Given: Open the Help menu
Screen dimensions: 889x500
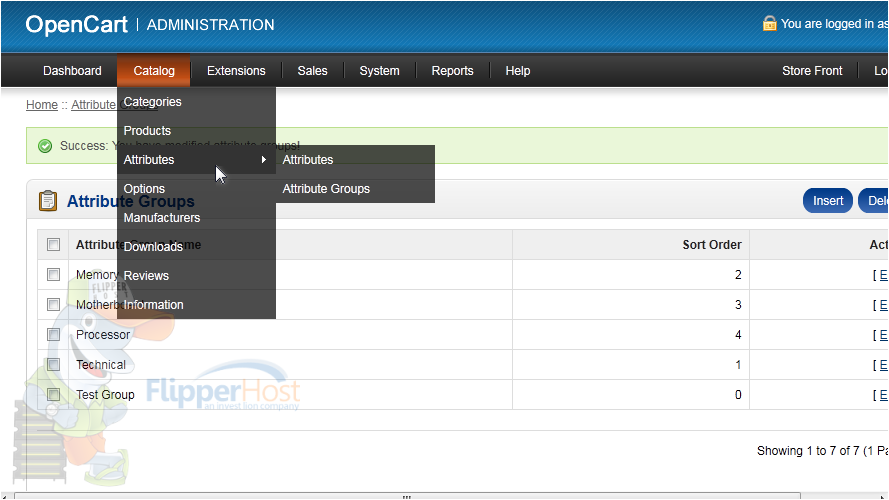Looking at the screenshot, I should (518, 71).
